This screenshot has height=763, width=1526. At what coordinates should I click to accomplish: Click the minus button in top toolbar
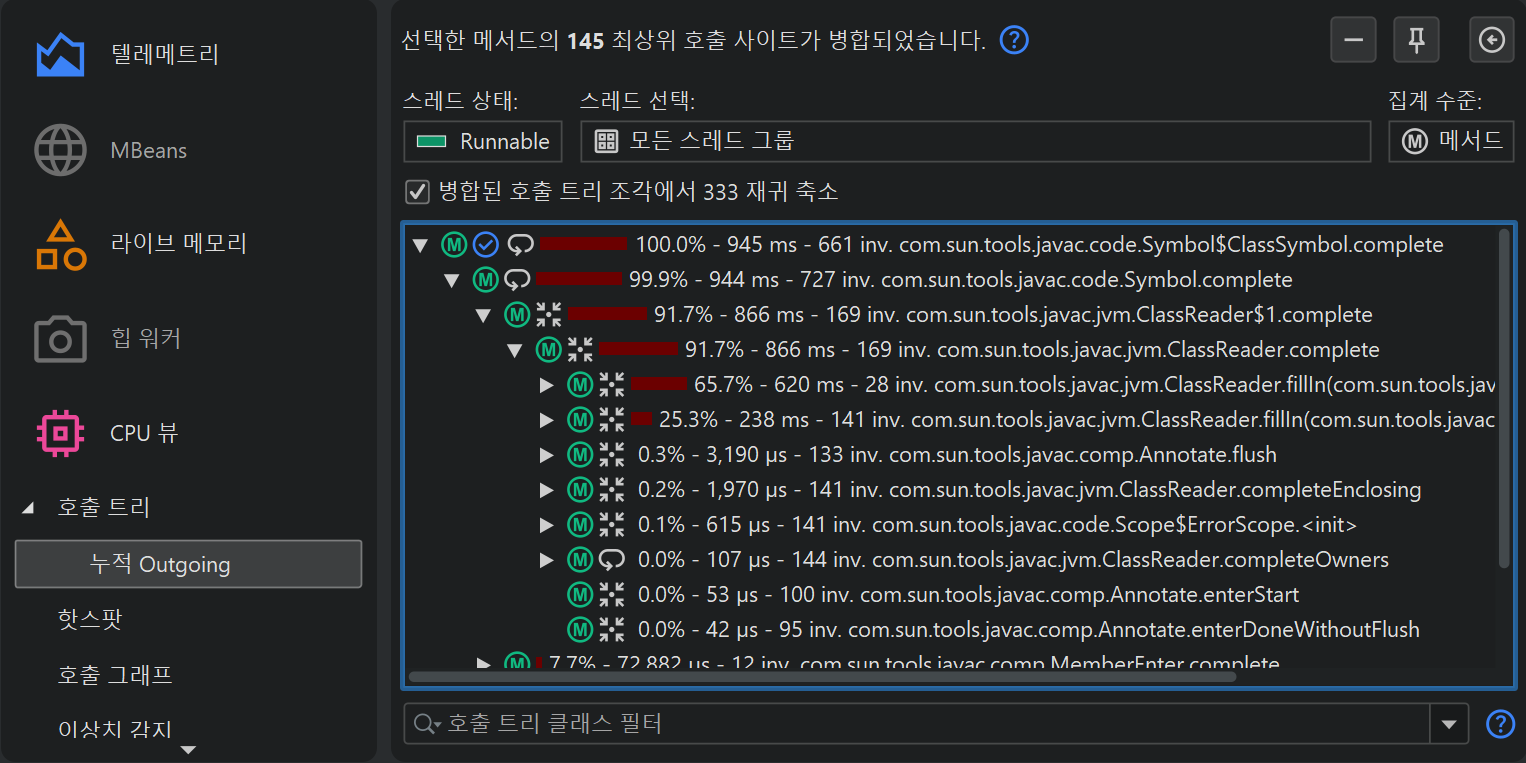pos(1353,40)
